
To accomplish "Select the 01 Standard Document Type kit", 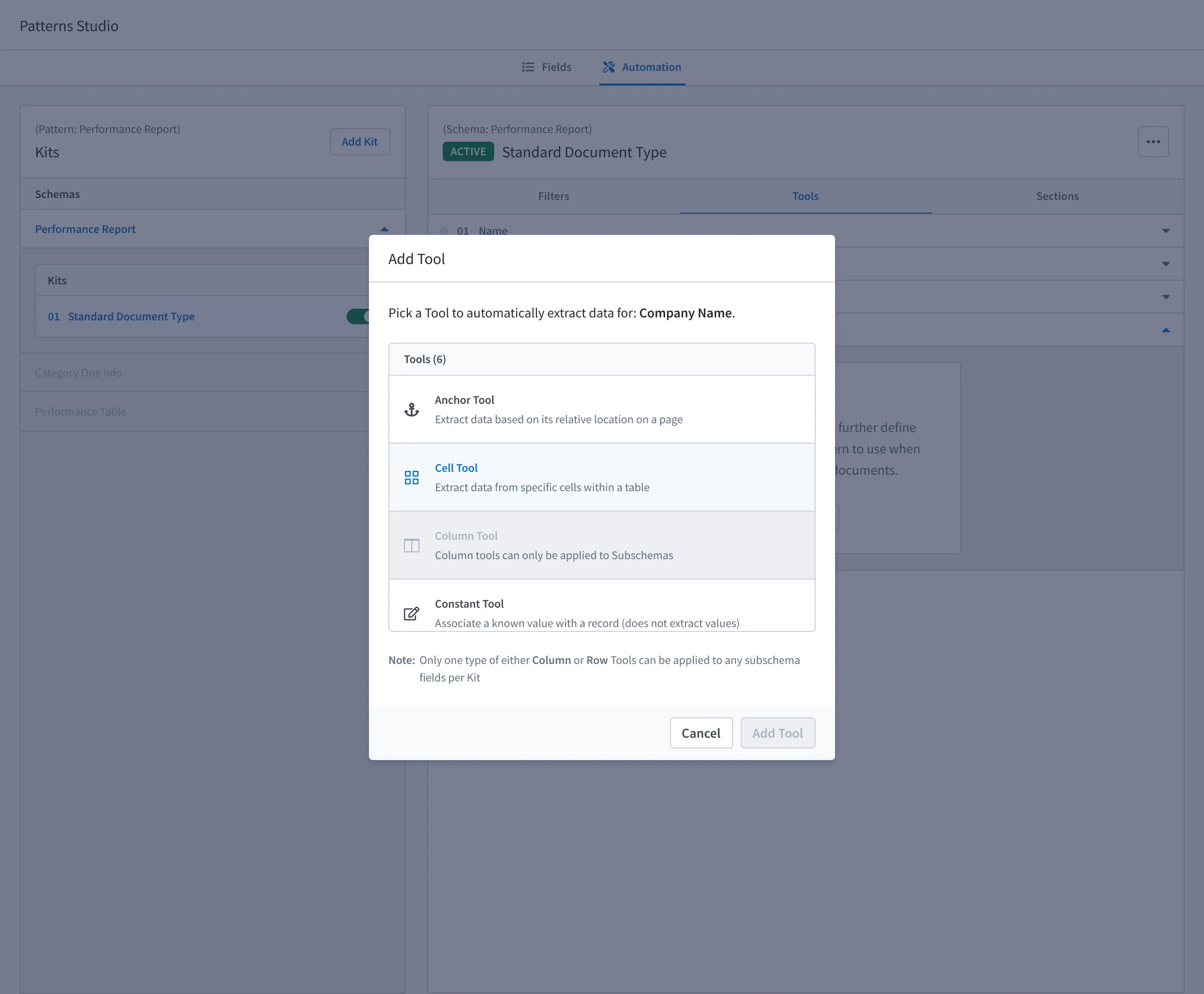I will pos(121,316).
